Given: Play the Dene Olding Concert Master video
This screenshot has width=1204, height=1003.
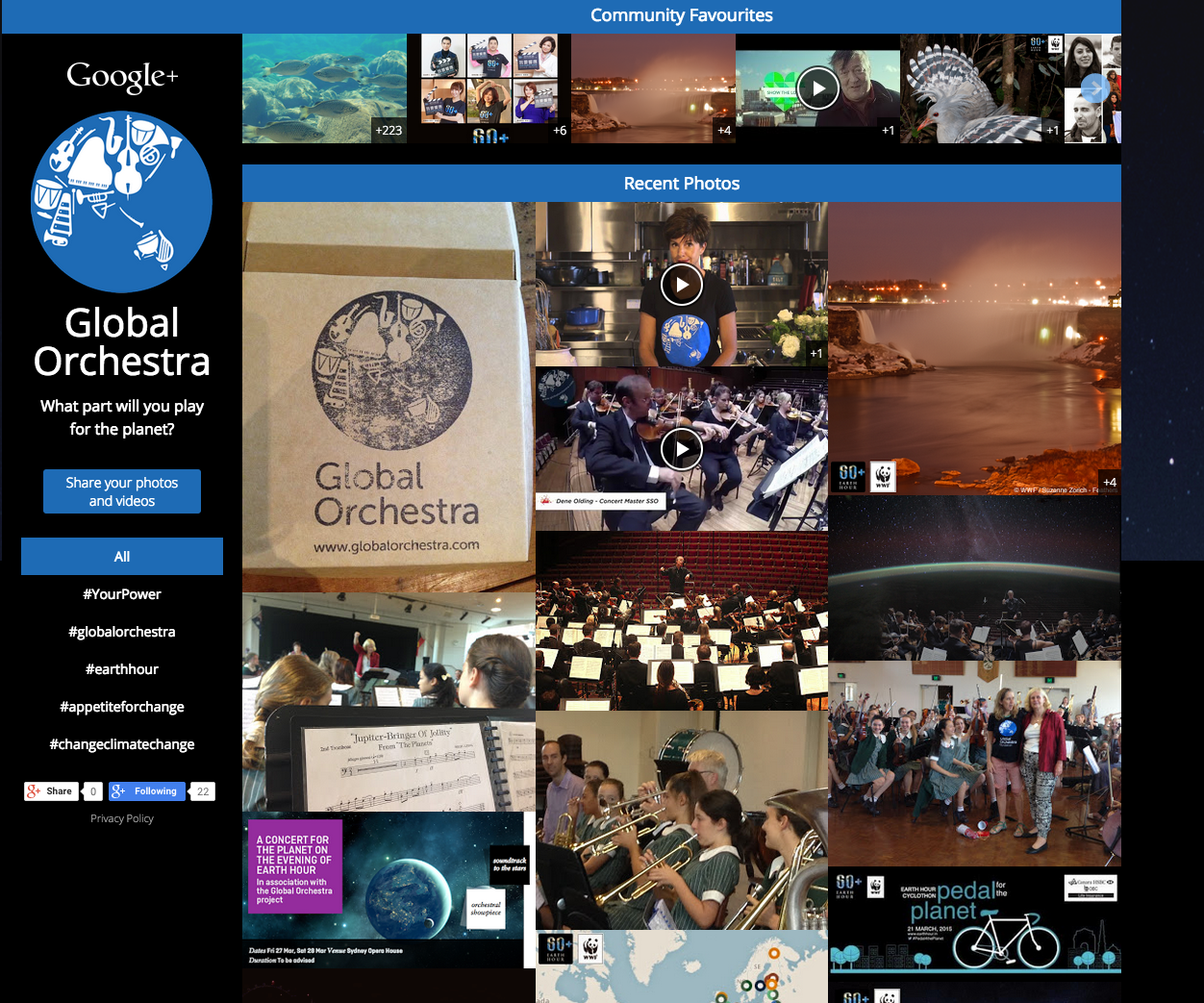Looking at the screenshot, I should (x=682, y=449).
